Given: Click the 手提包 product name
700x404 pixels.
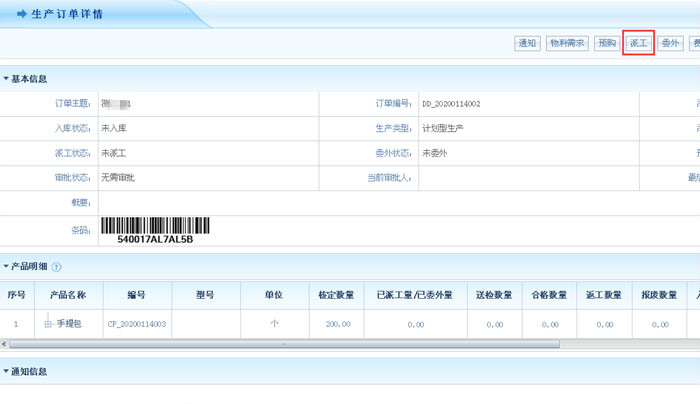Looking at the screenshot, I should tap(69, 324).
